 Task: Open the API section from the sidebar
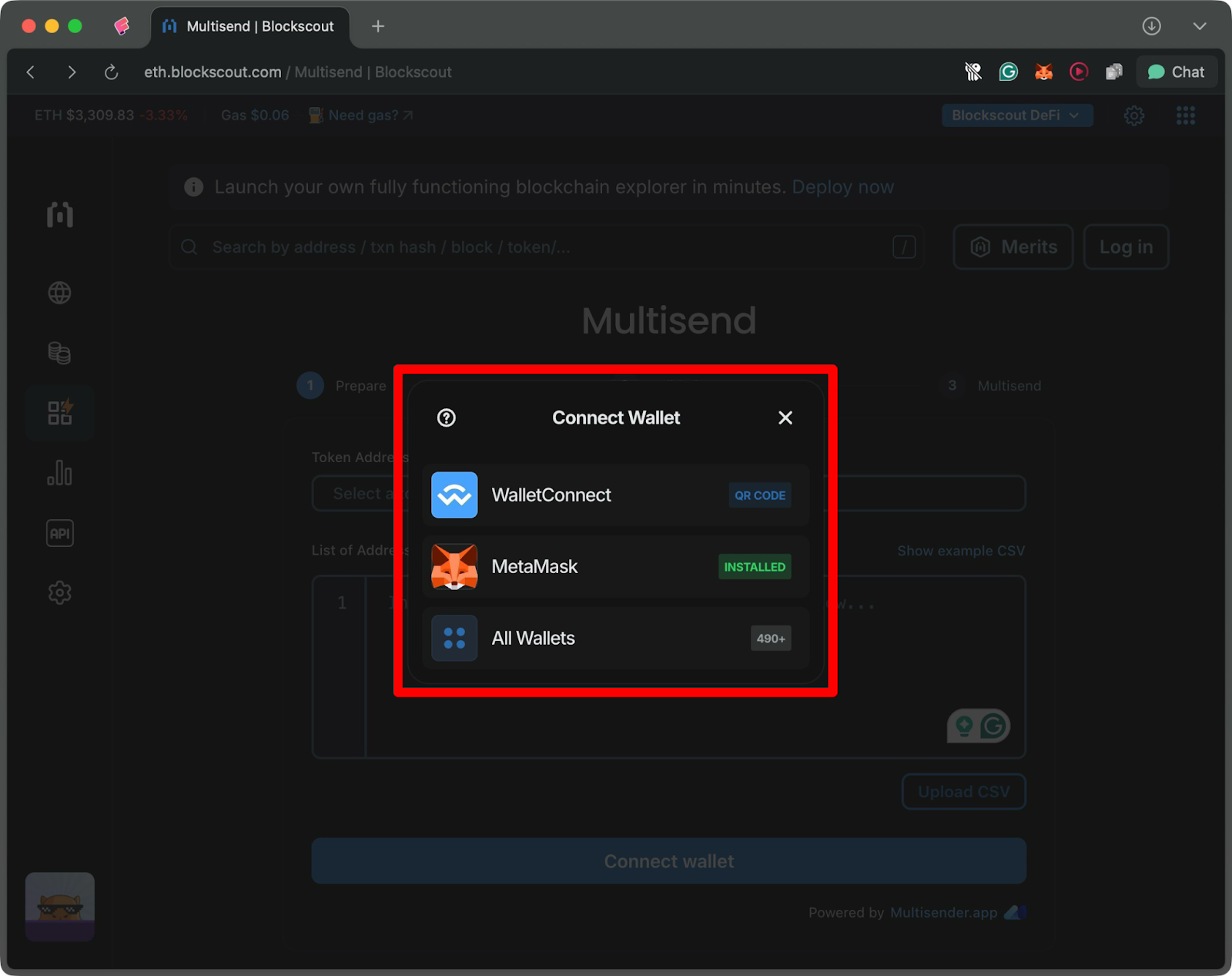pyautogui.click(x=59, y=532)
